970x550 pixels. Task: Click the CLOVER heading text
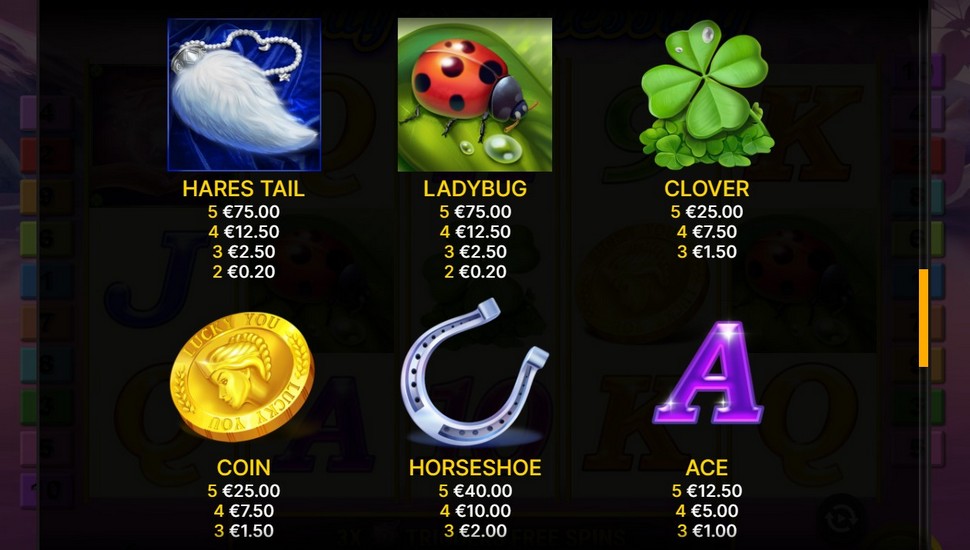[x=706, y=188]
